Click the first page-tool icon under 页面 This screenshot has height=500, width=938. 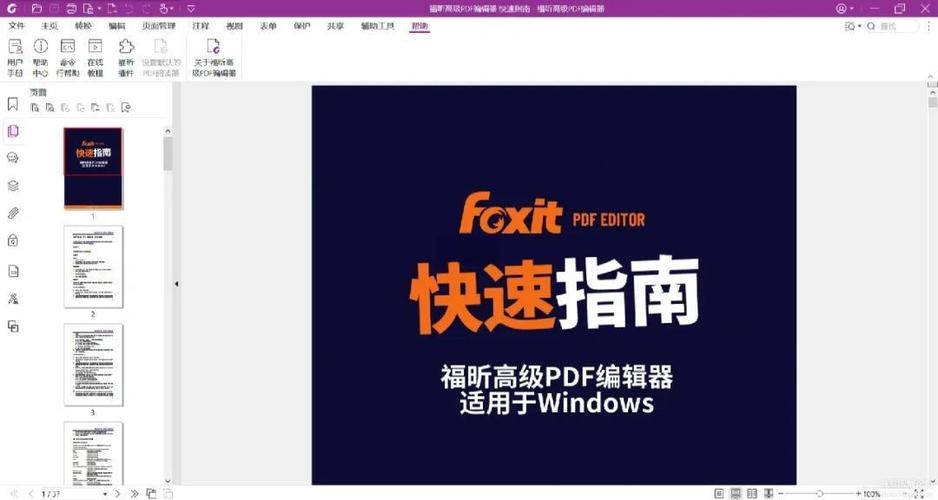click(35, 108)
